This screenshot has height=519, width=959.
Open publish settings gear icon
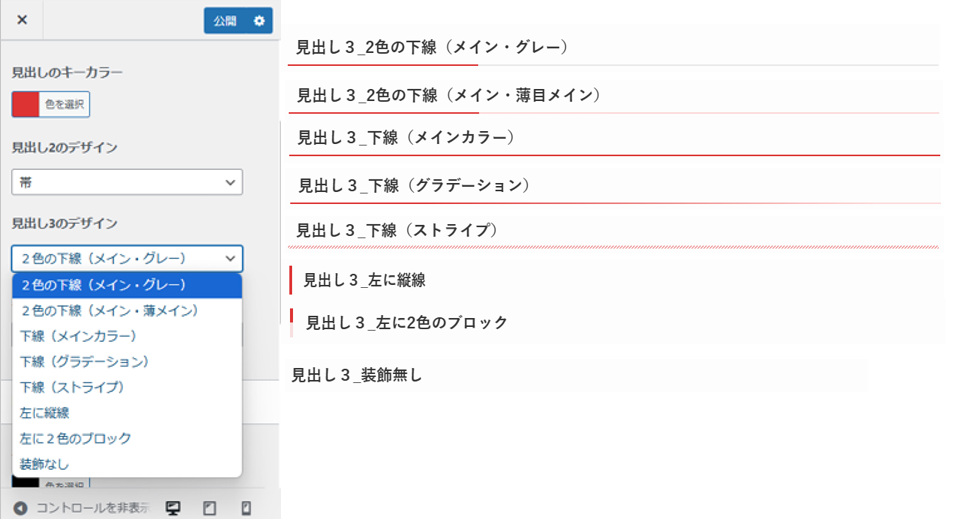tap(259, 21)
